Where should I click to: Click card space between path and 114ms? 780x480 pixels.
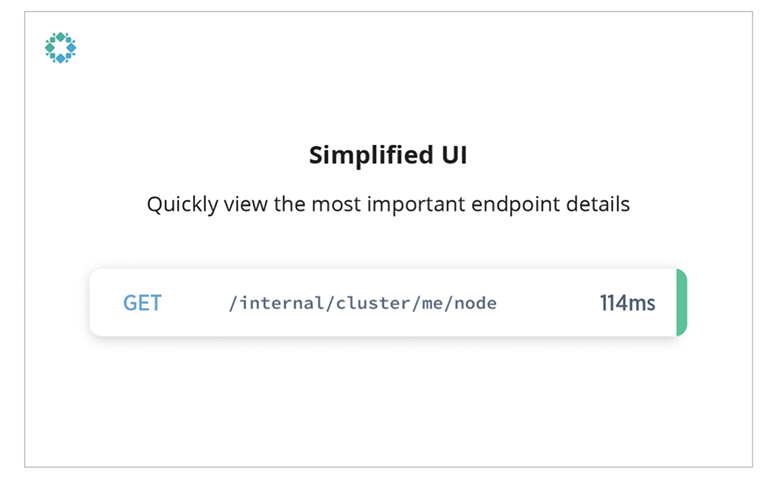pyautogui.click(x=548, y=303)
